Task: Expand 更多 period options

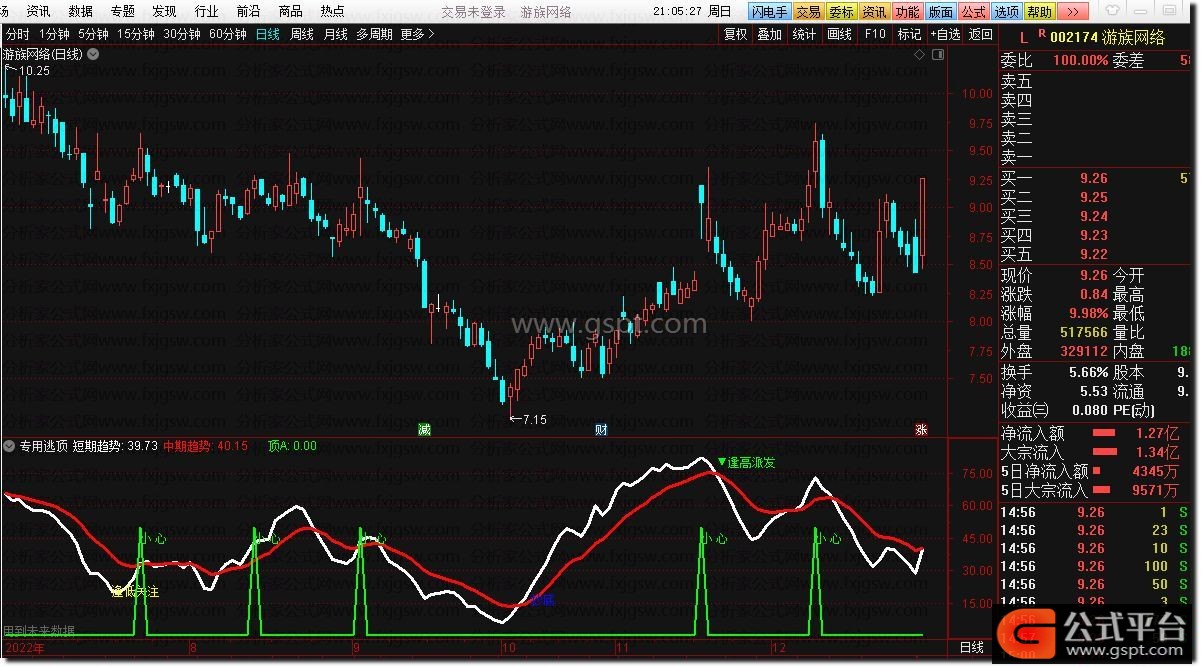Action: click(x=417, y=34)
